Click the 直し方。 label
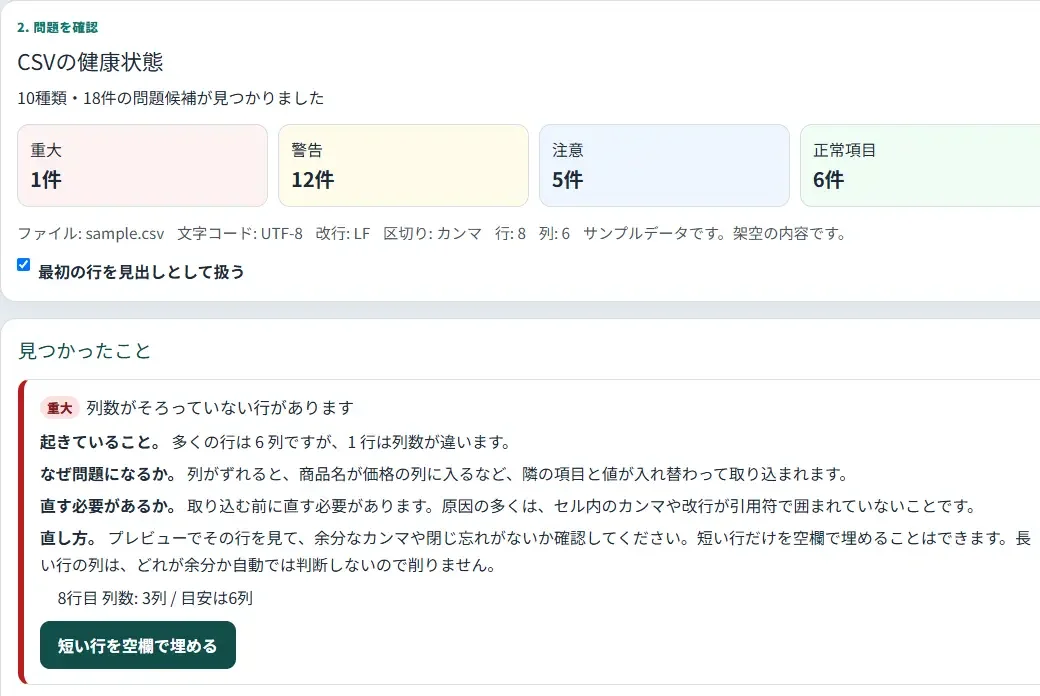The height and width of the screenshot is (696, 1040). tap(69, 537)
